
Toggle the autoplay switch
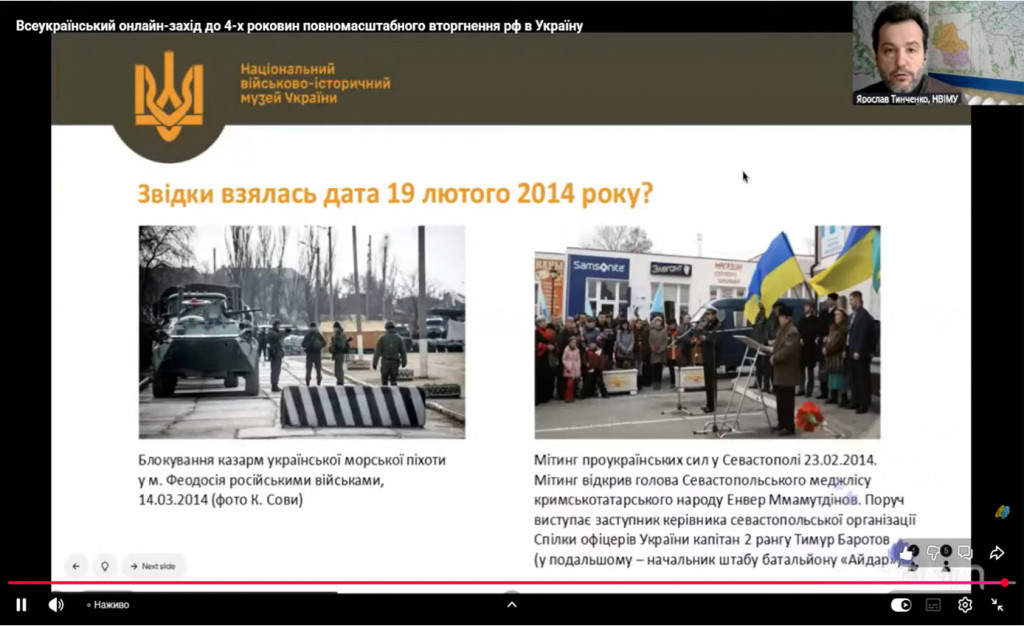click(901, 605)
